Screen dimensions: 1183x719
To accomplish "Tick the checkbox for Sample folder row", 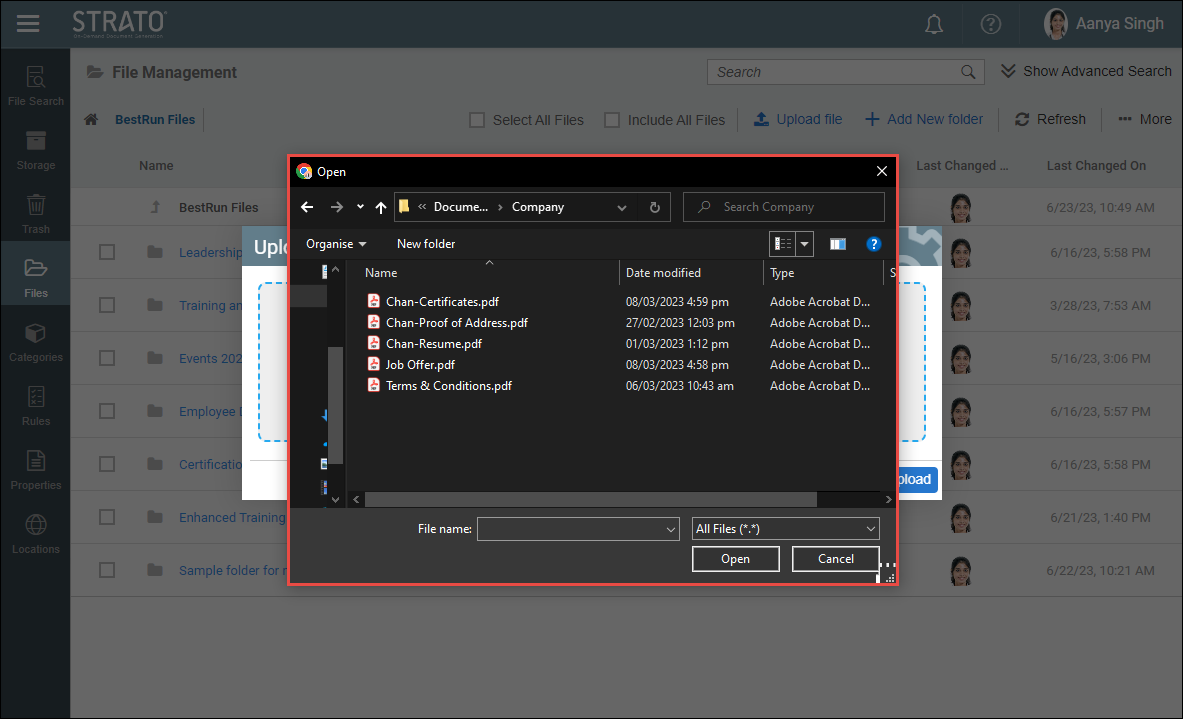I will (107, 570).
